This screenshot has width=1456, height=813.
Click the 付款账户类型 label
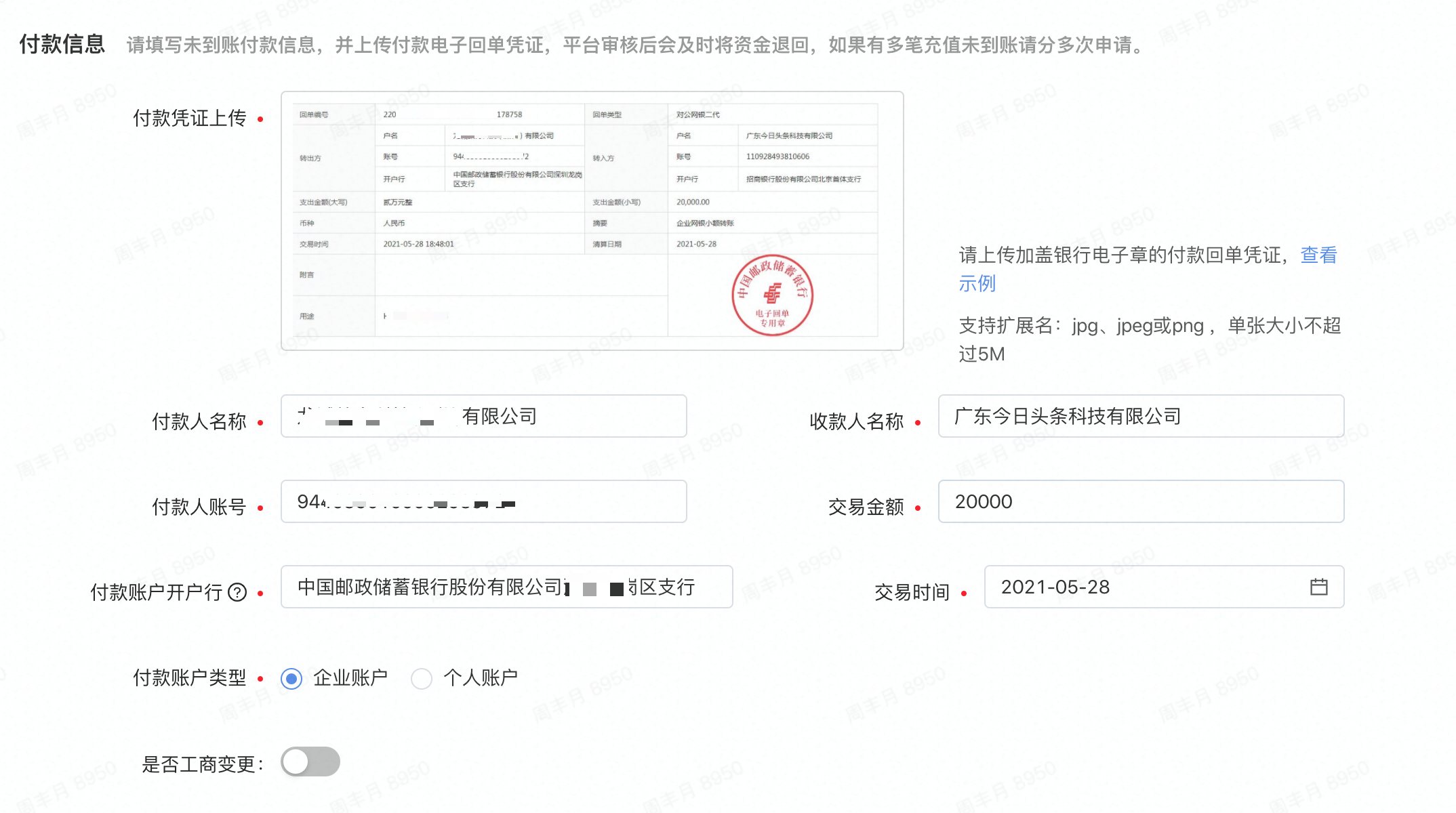pyautogui.click(x=190, y=677)
